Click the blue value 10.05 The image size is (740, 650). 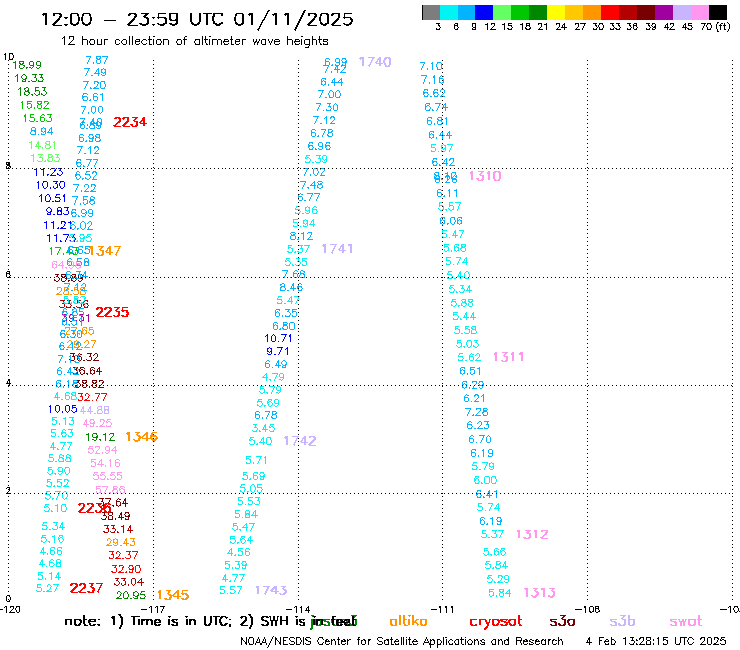click(x=62, y=409)
